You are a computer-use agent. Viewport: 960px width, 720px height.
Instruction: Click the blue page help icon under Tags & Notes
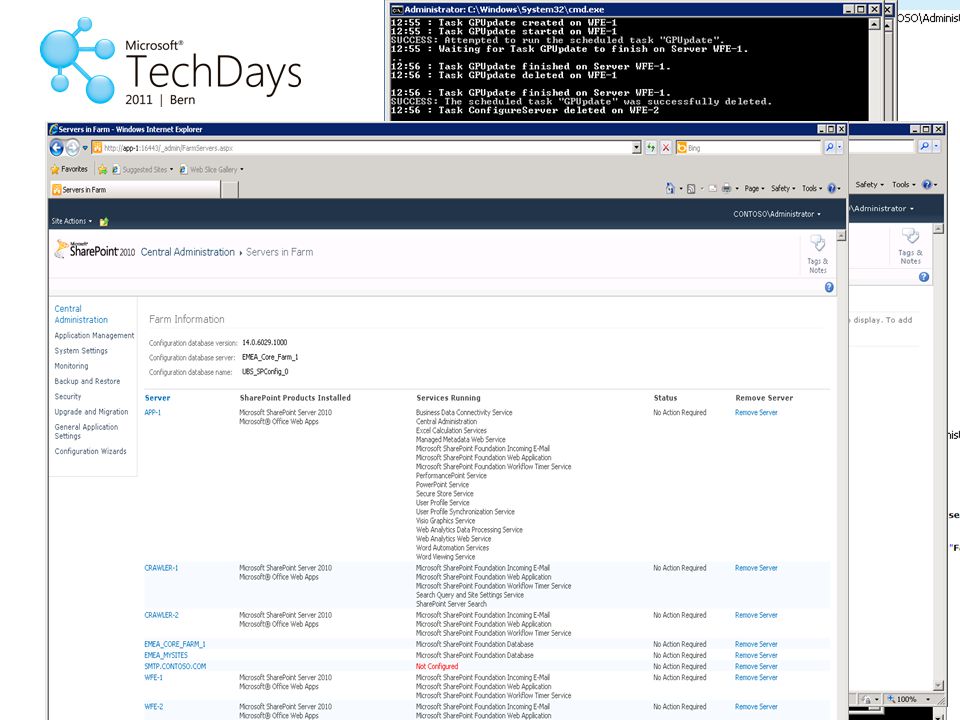point(829,287)
